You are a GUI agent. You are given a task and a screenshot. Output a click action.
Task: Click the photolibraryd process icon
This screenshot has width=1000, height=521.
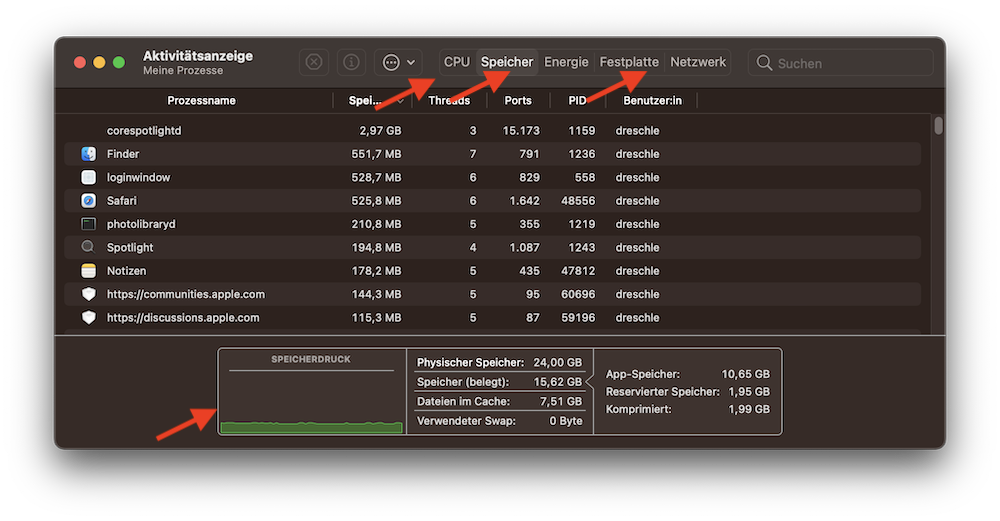point(88,224)
